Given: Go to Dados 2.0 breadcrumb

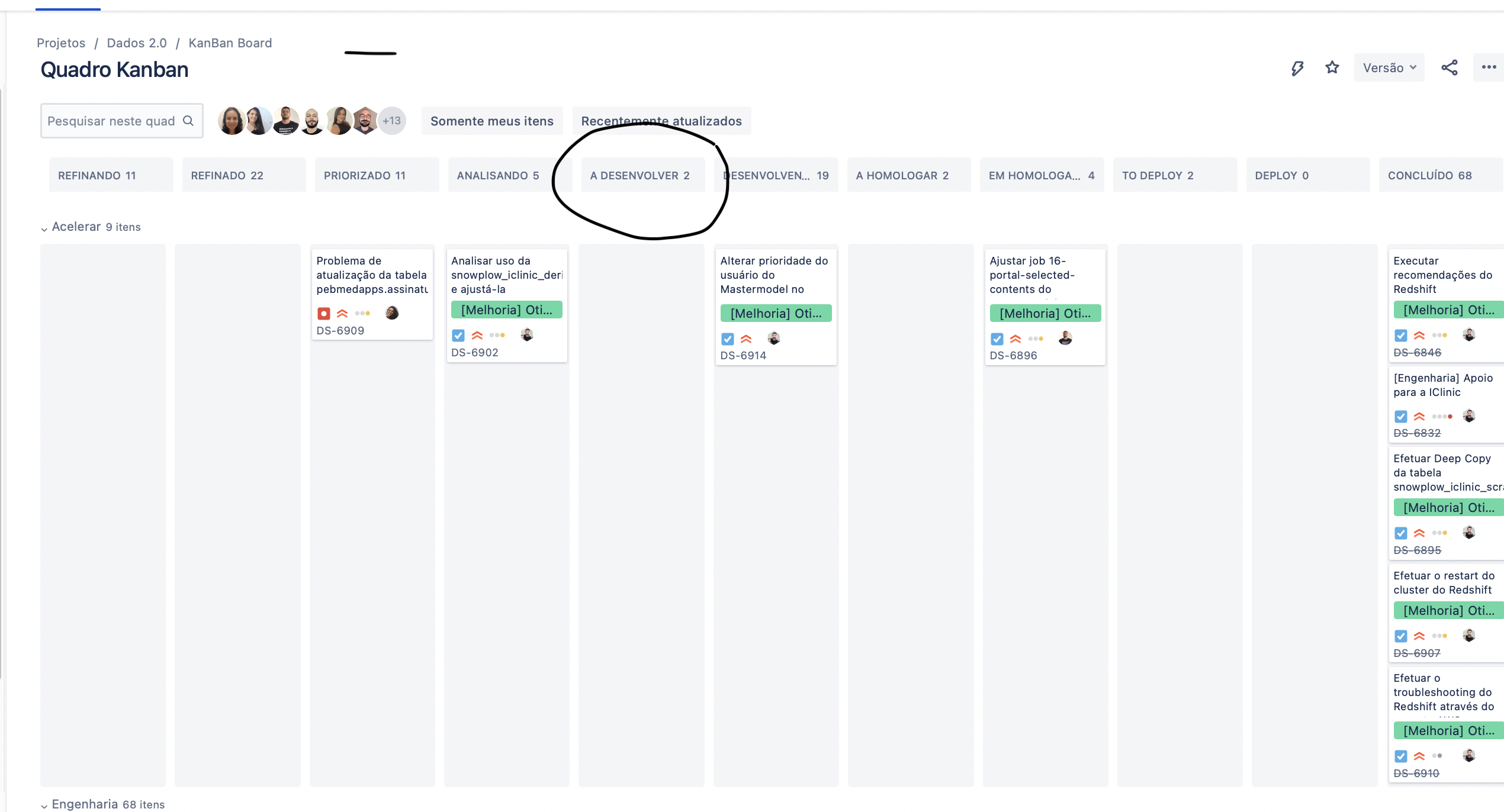Looking at the screenshot, I should [137, 43].
